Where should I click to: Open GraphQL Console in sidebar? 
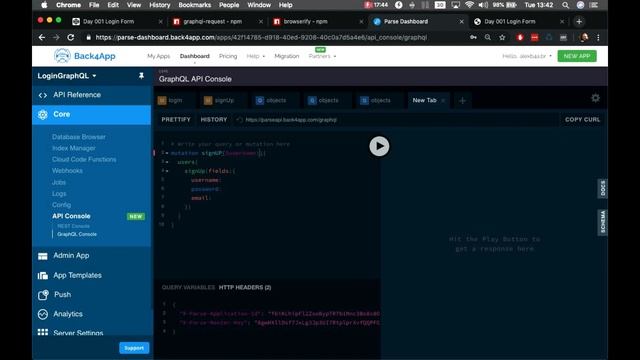(77, 234)
